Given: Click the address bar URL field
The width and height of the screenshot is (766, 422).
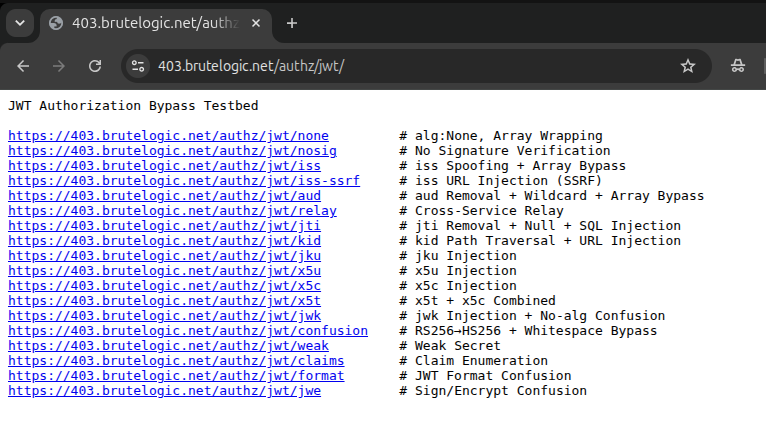Looking at the screenshot, I should point(415,66).
